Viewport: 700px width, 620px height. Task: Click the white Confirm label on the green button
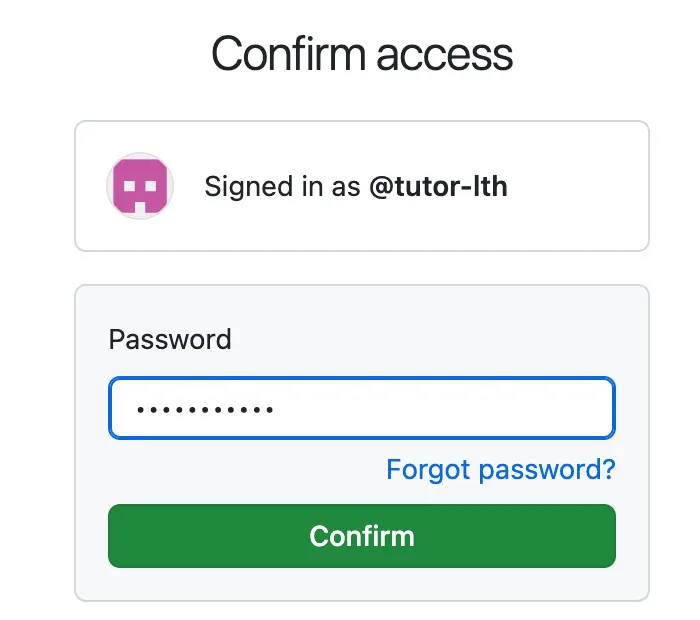361,536
